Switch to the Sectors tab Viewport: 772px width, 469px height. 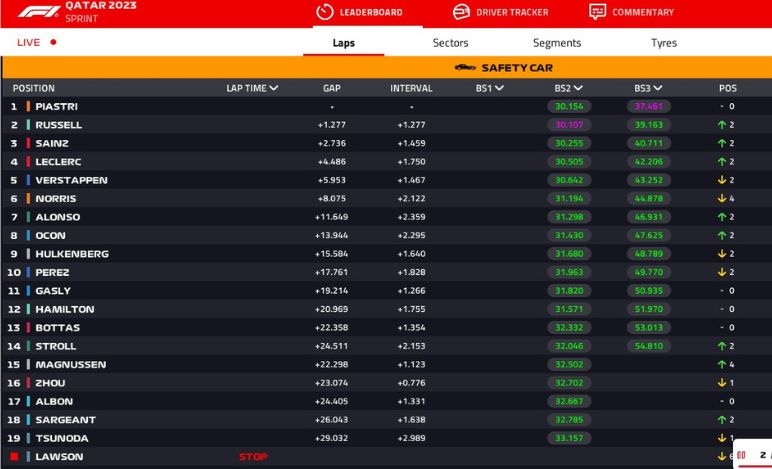click(450, 43)
